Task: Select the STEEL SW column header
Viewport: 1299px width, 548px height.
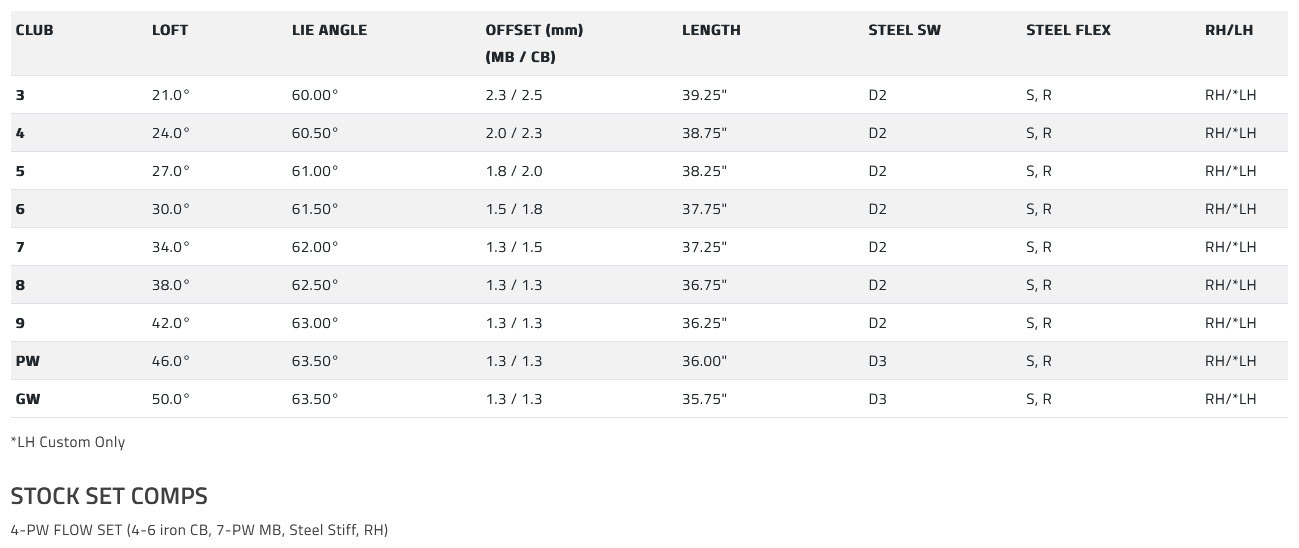Action: pyautogui.click(x=904, y=30)
